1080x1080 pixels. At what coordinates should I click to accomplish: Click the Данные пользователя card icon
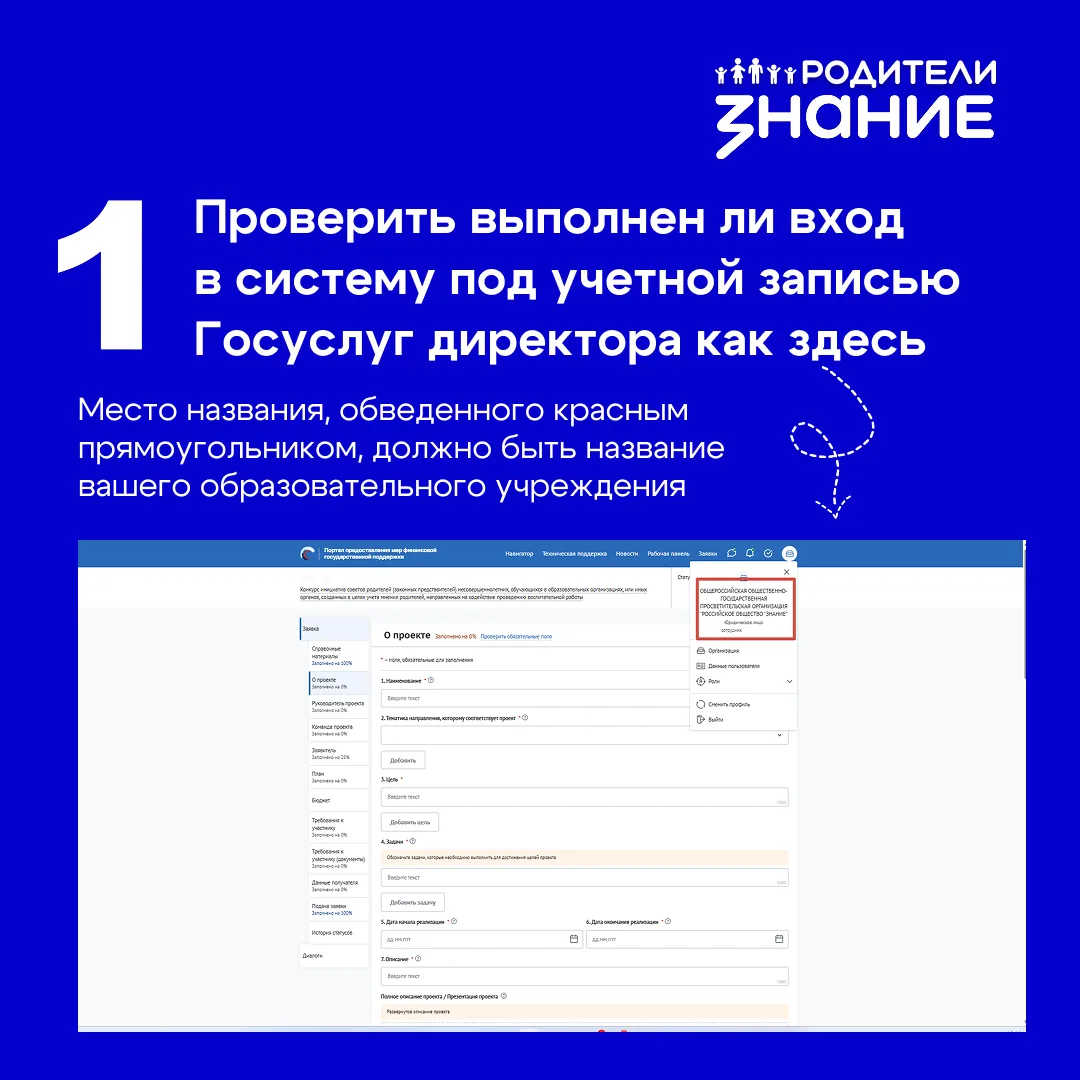point(700,666)
